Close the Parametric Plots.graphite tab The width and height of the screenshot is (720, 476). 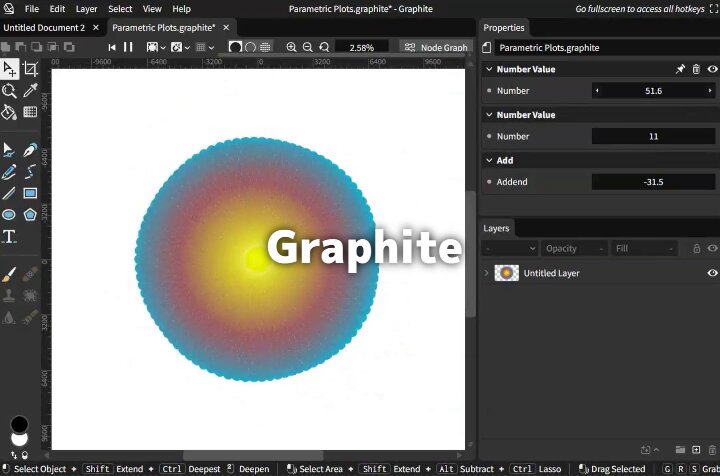point(226,28)
